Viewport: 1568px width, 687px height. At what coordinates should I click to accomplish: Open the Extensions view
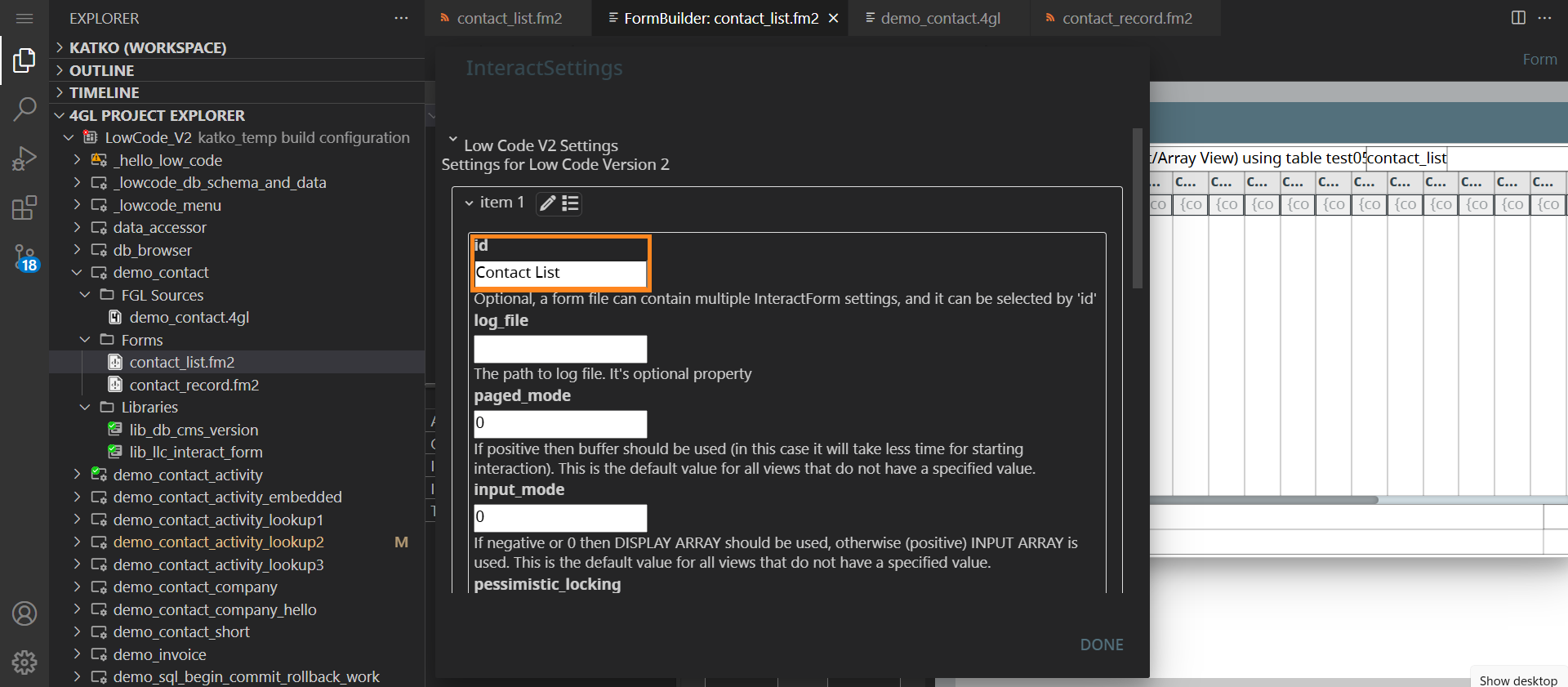[x=24, y=207]
